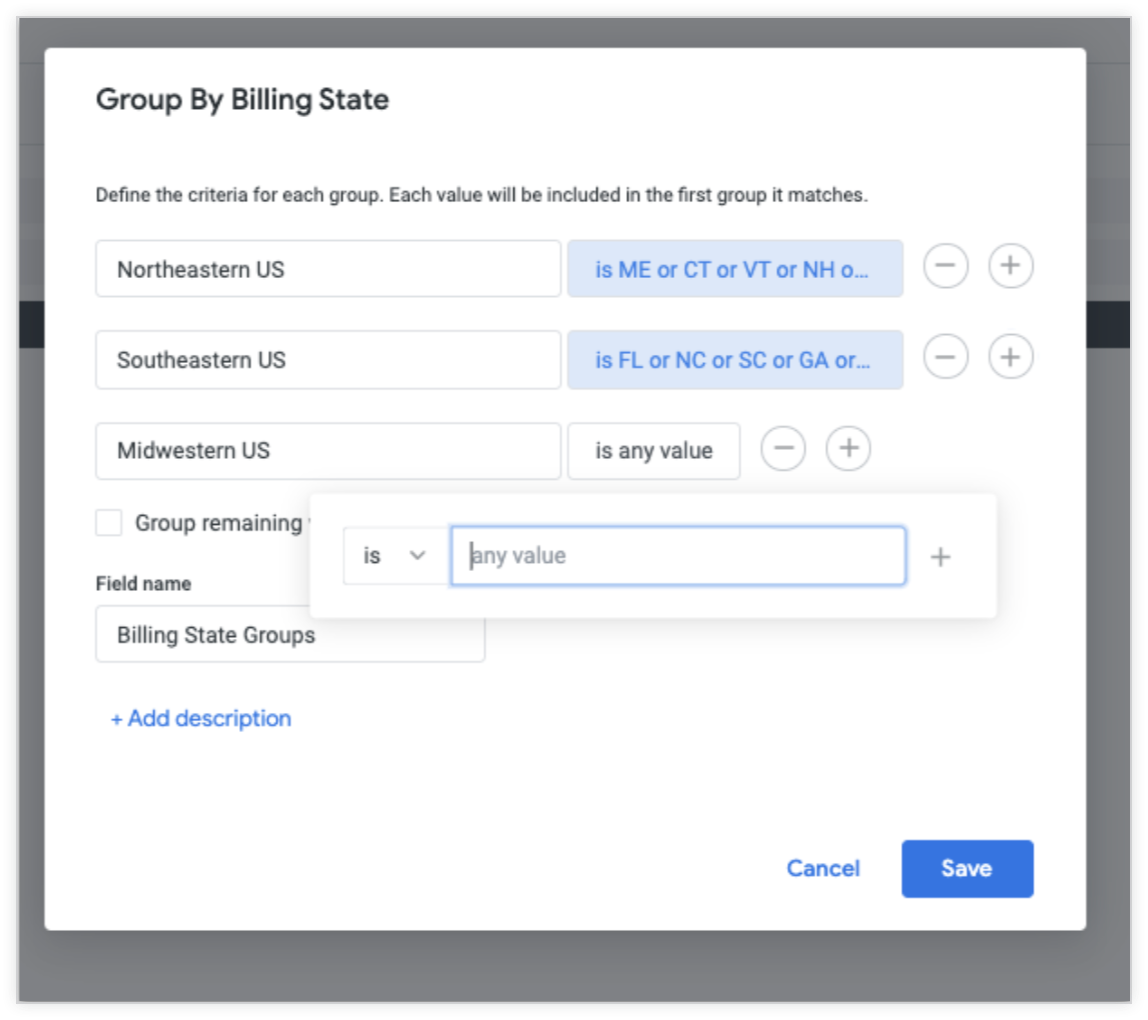Open the 'is' condition dropdown
The image size is (1148, 1020).
click(x=395, y=556)
